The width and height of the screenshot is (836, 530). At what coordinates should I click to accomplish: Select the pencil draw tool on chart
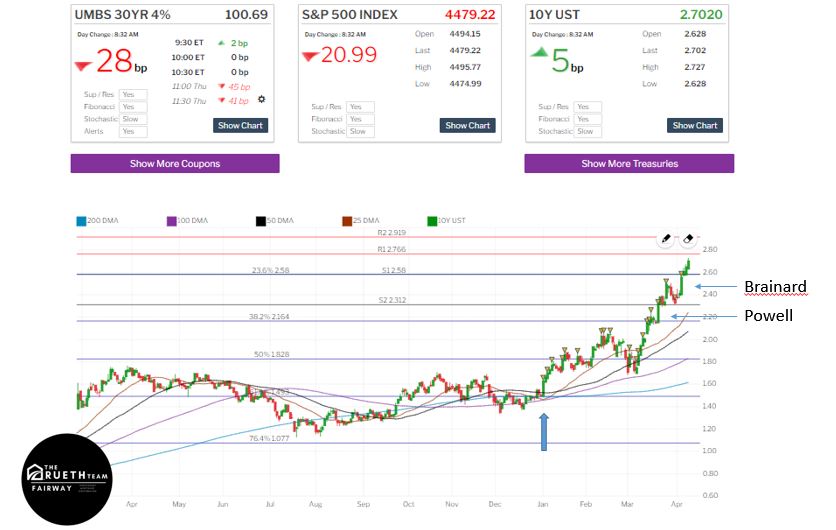(x=666, y=239)
